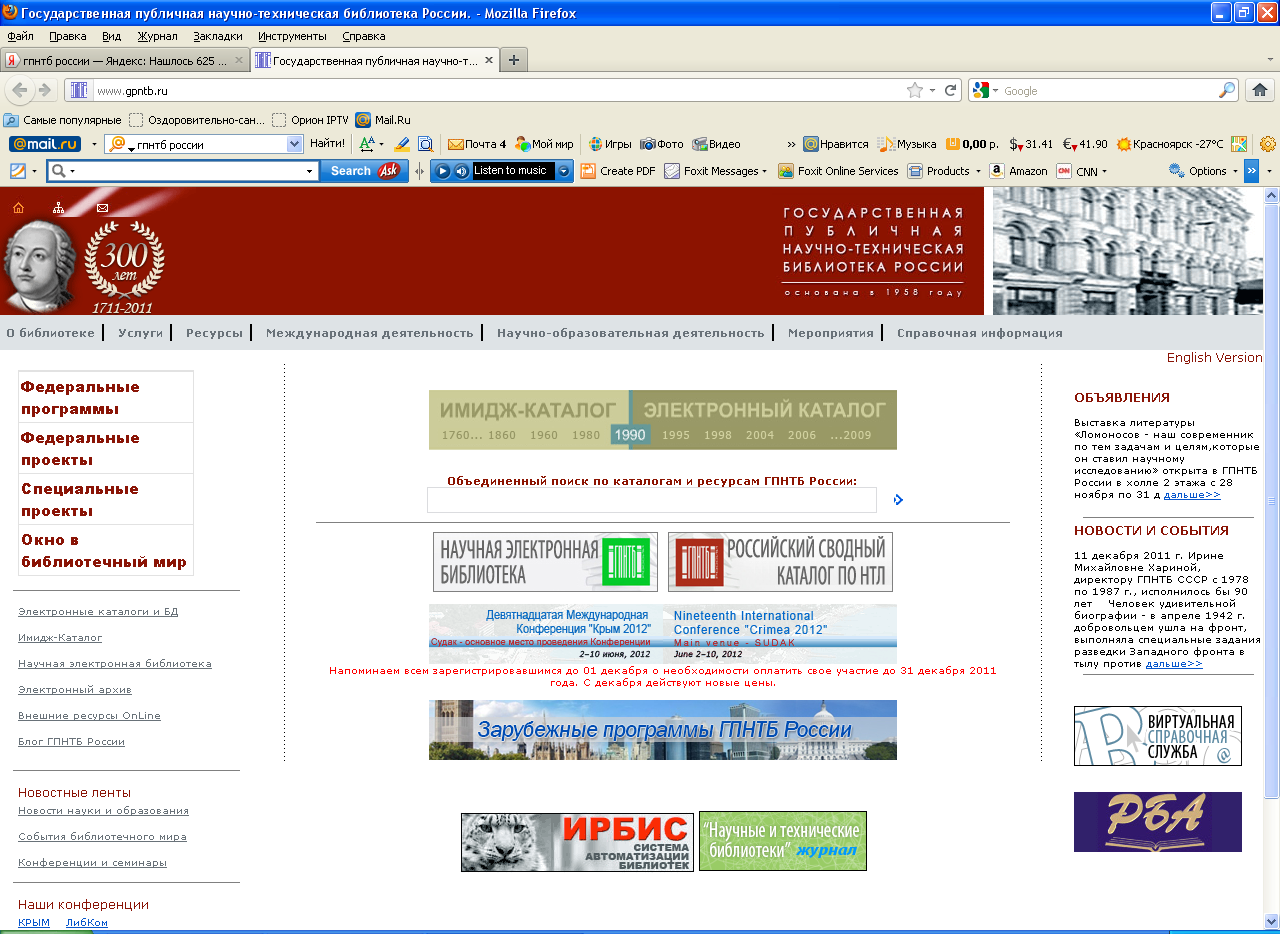Open Почта 4 mail icon

[477, 144]
